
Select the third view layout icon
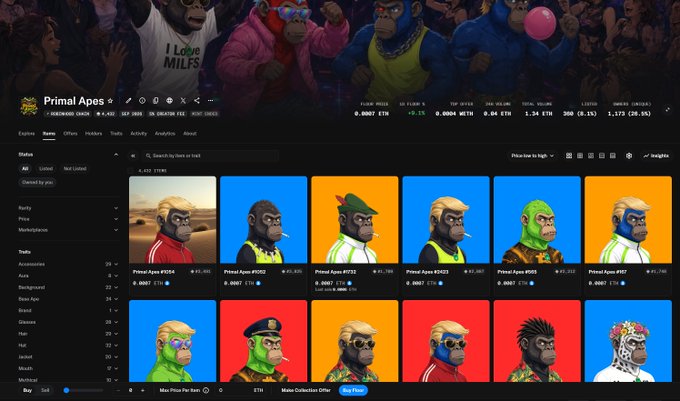(x=591, y=156)
